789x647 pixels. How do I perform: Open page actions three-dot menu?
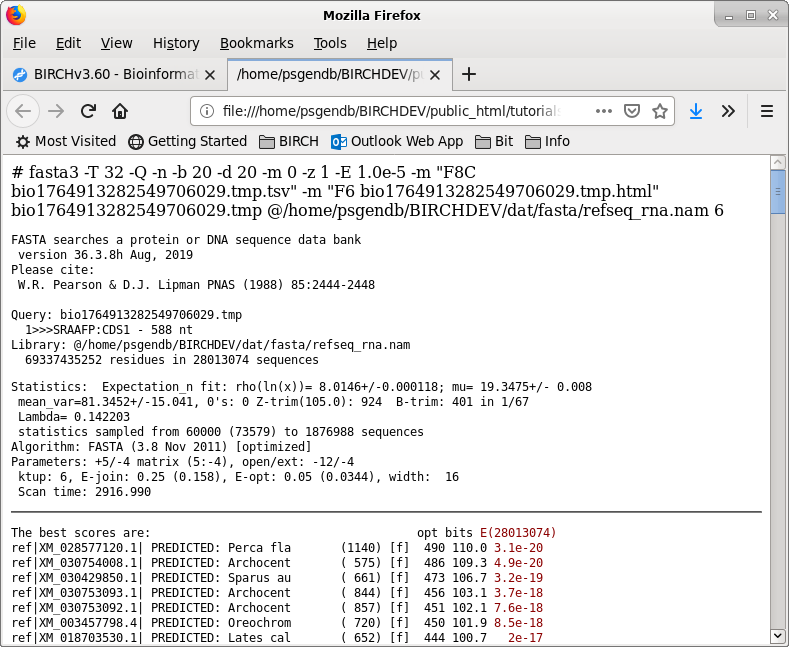(x=604, y=111)
